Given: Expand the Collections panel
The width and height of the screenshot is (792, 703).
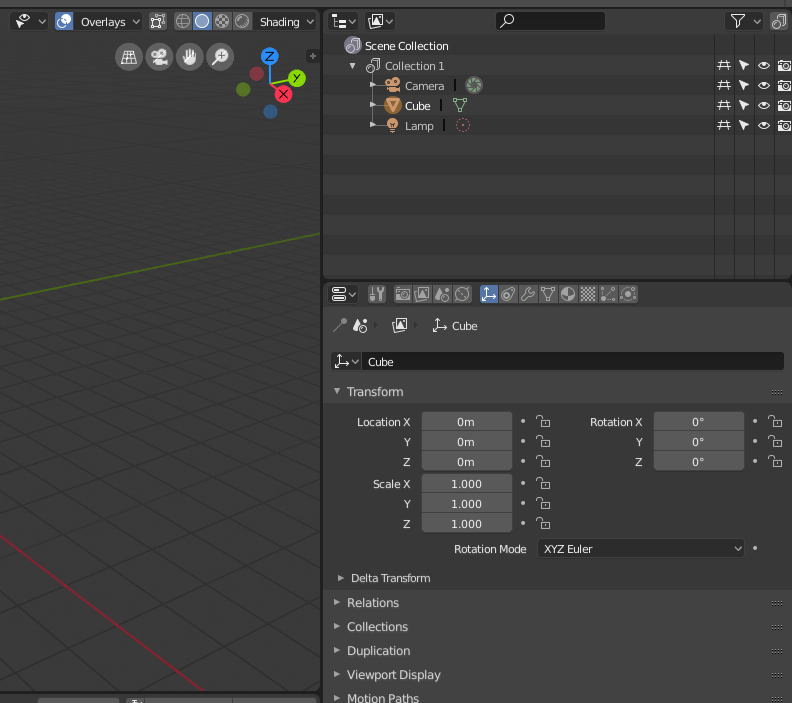Looking at the screenshot, I should point(337,626).
